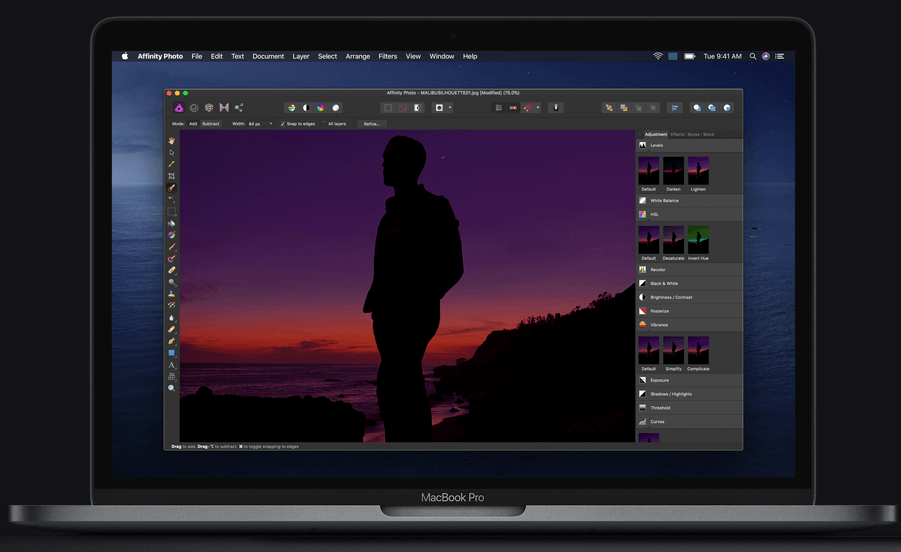
Task: Select the Photo Persona icon
Action: (179, 108)
